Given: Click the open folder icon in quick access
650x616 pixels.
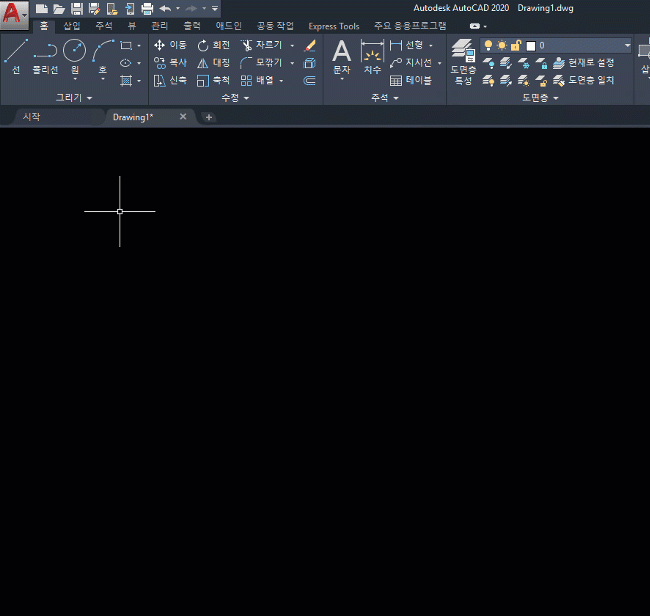Looking at the screenshot, I should [59, 8].
